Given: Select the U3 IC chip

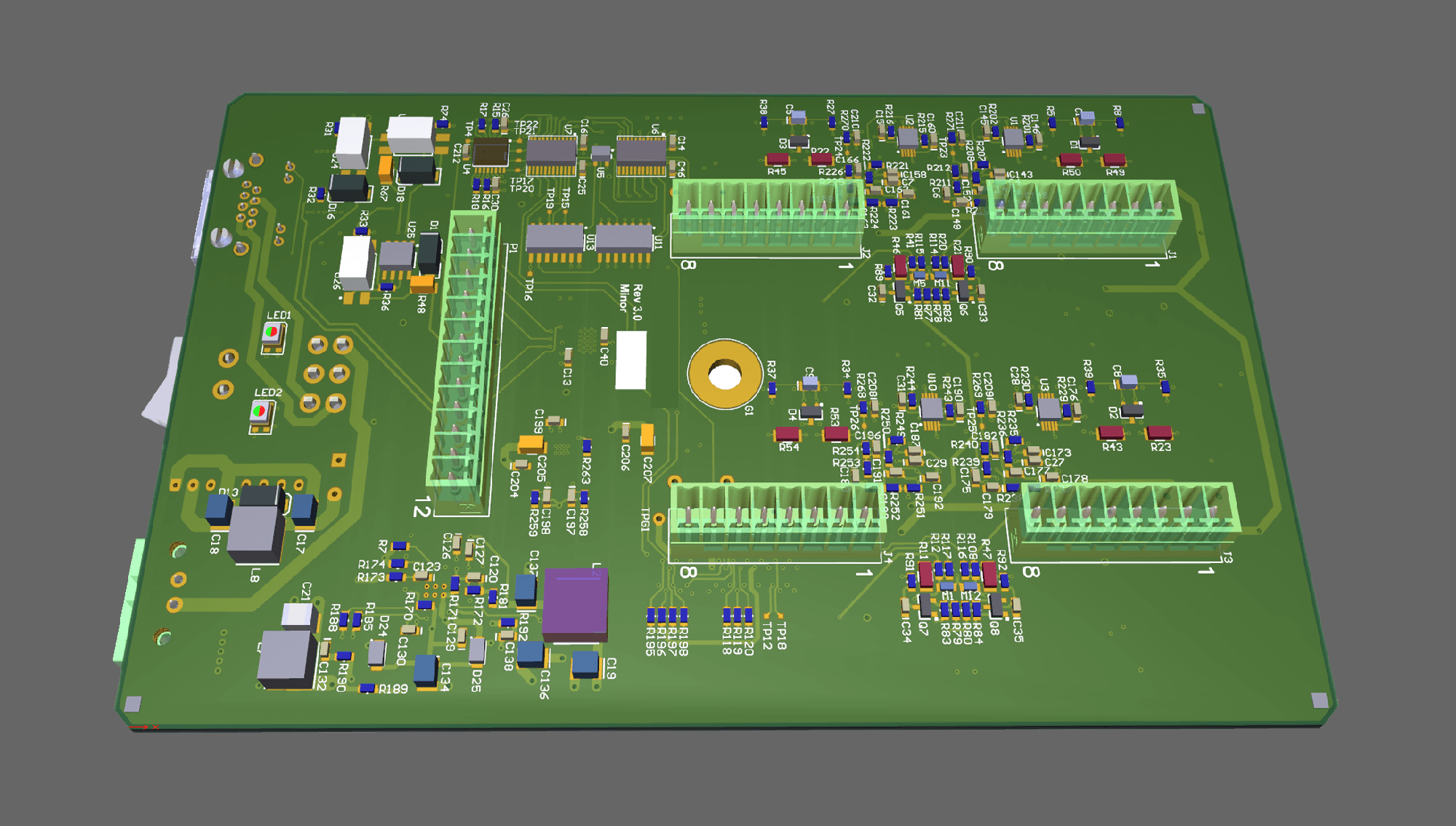Looking at the screenshot, I should tap(1048, 409).
